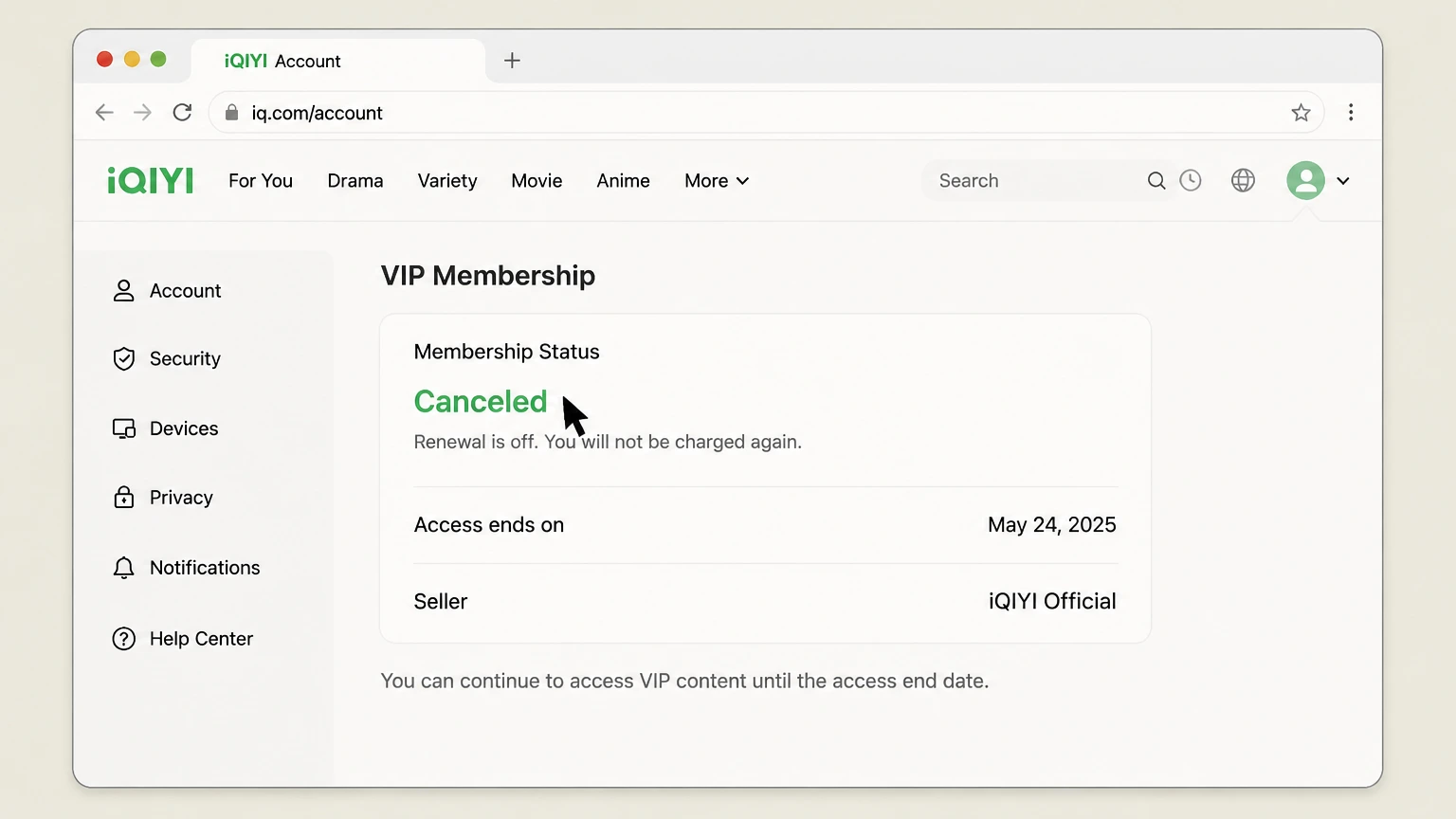Open the language globe icon
Screen dimensions: 1456x819
[1243, 180]
